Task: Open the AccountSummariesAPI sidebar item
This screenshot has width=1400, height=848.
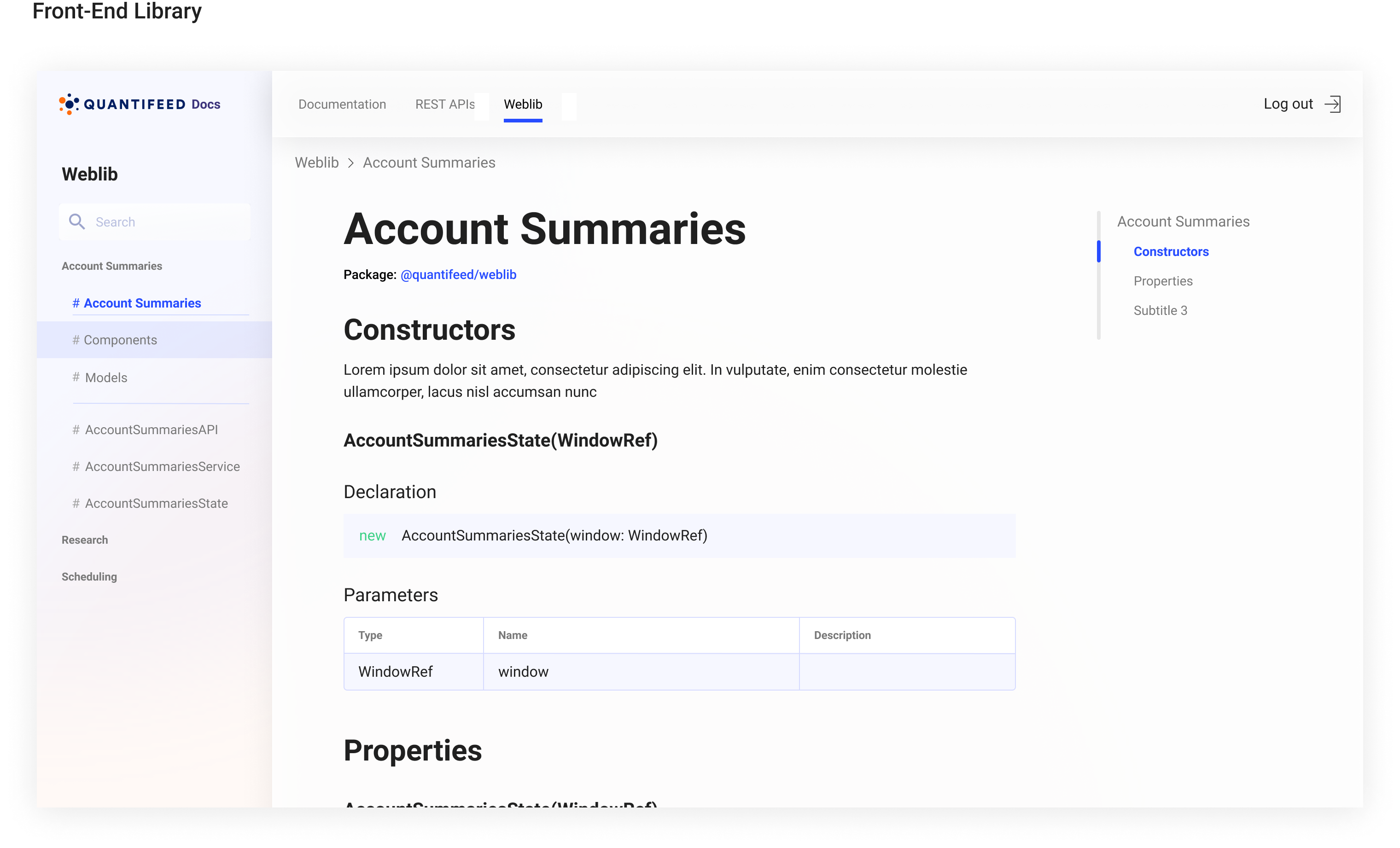Action: click(x=151, y=430)
